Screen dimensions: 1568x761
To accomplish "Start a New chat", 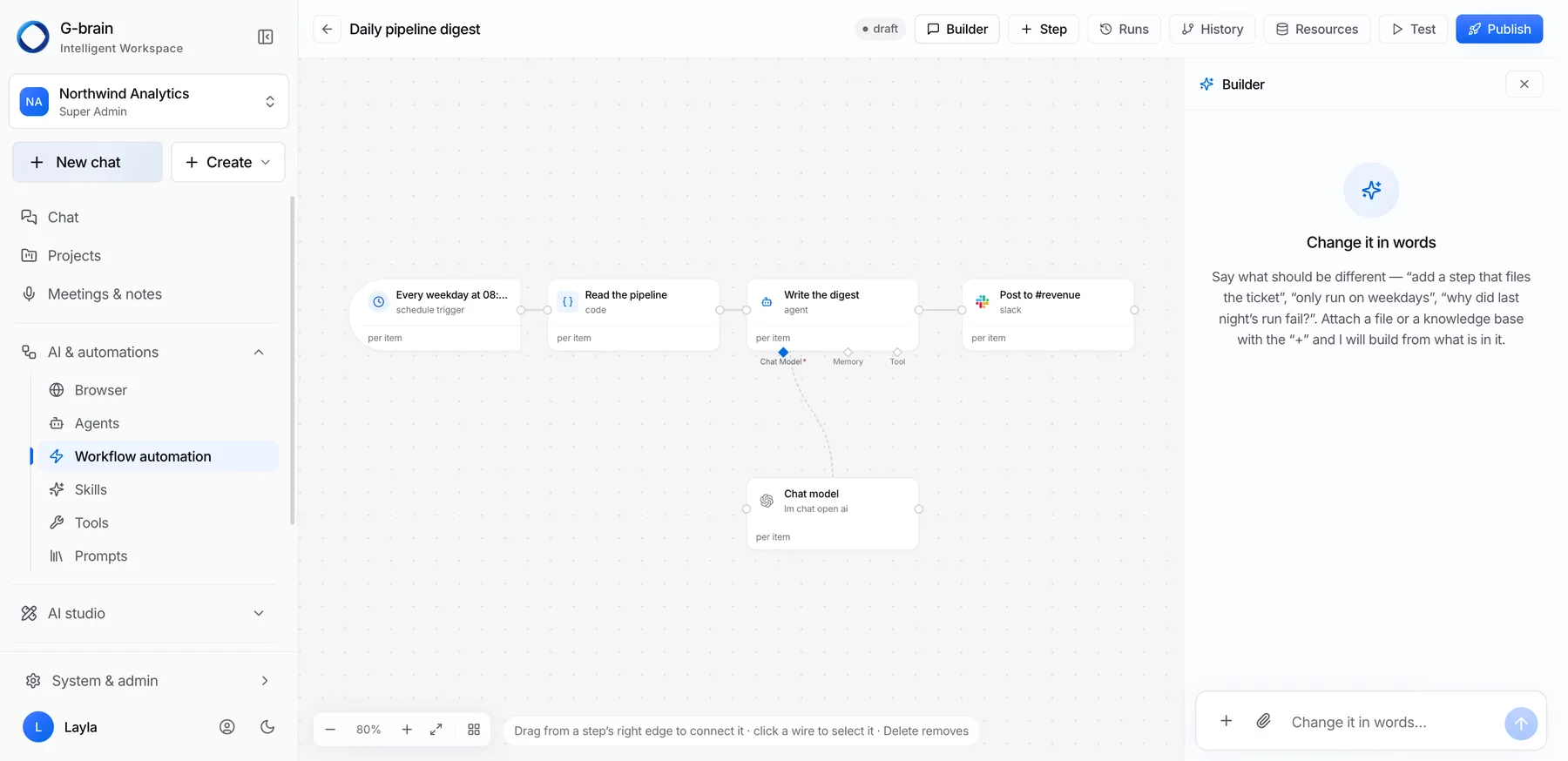I will coord(87,162).
